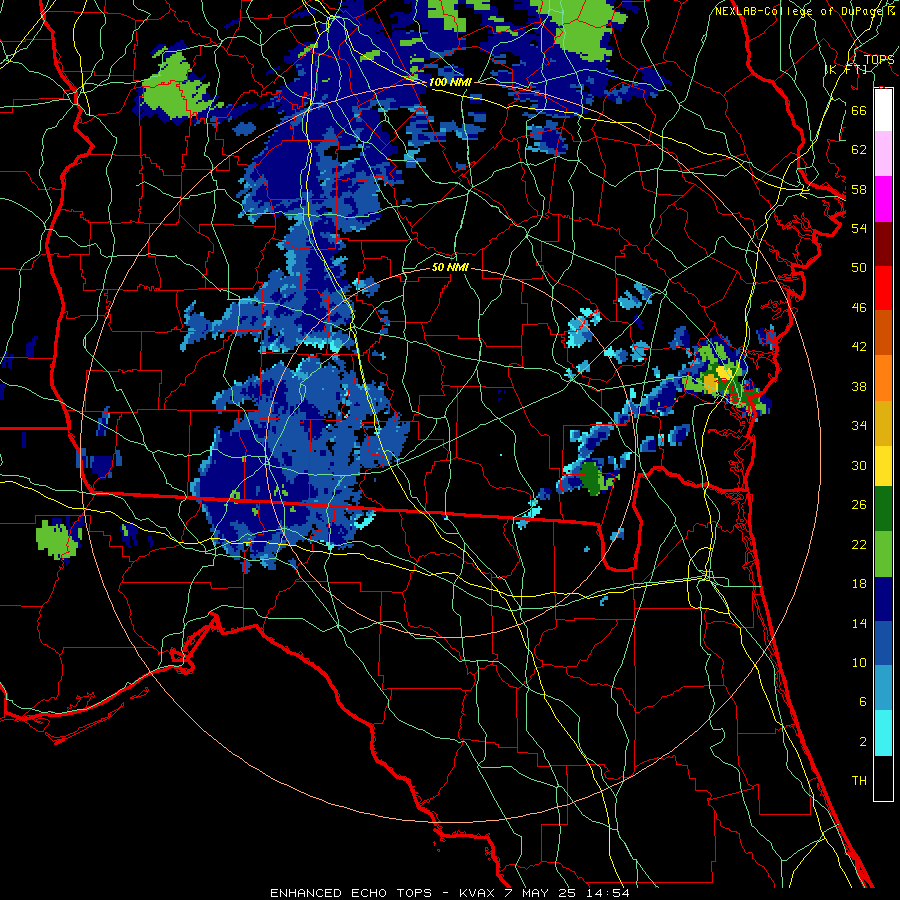The height and width of the screenshot is (900, 900).
Task: Click legend value "18"
Action: 859,584
